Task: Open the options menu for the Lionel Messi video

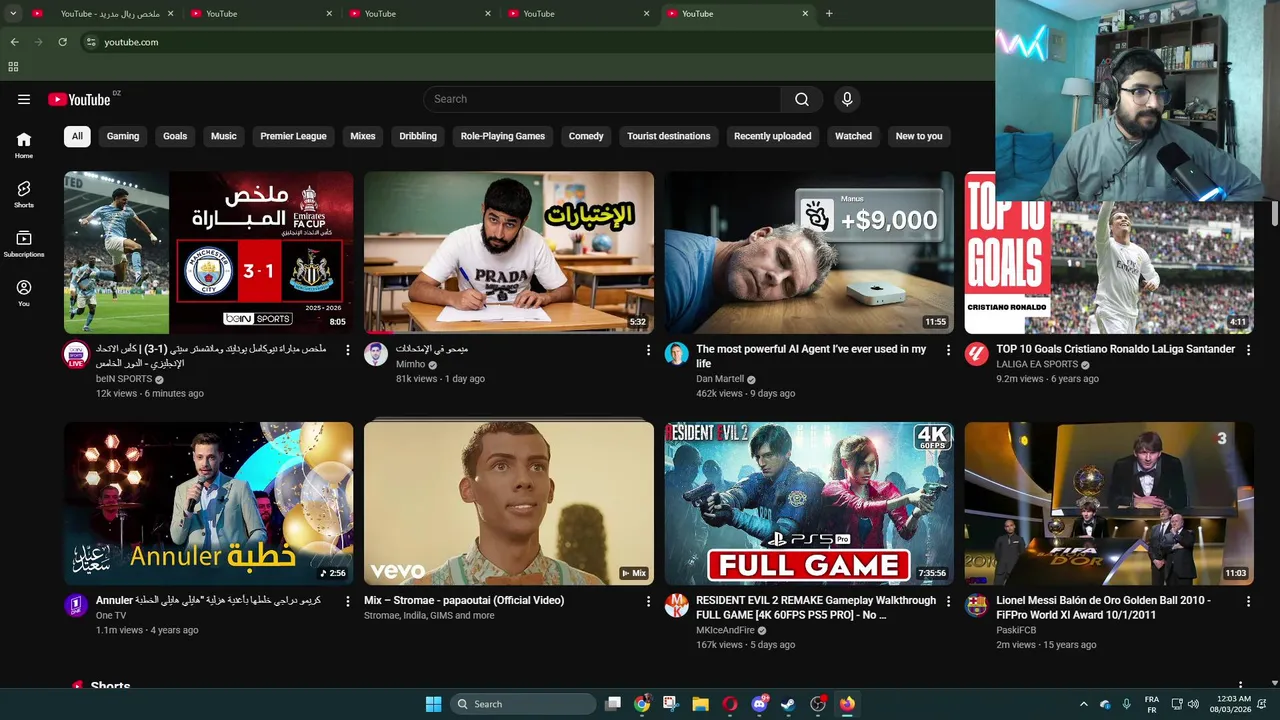Action: [1248, 601]
